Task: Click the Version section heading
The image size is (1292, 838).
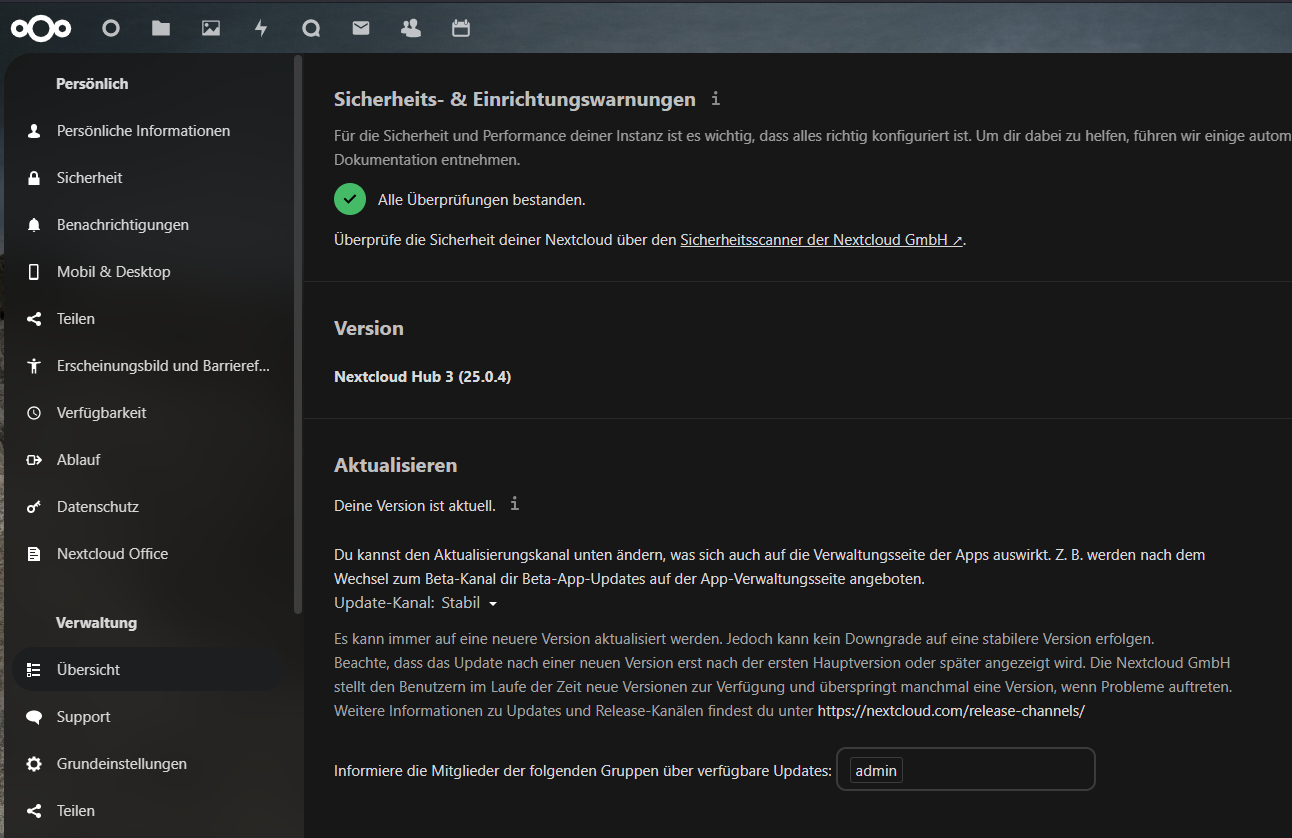Action: (368, 328)
